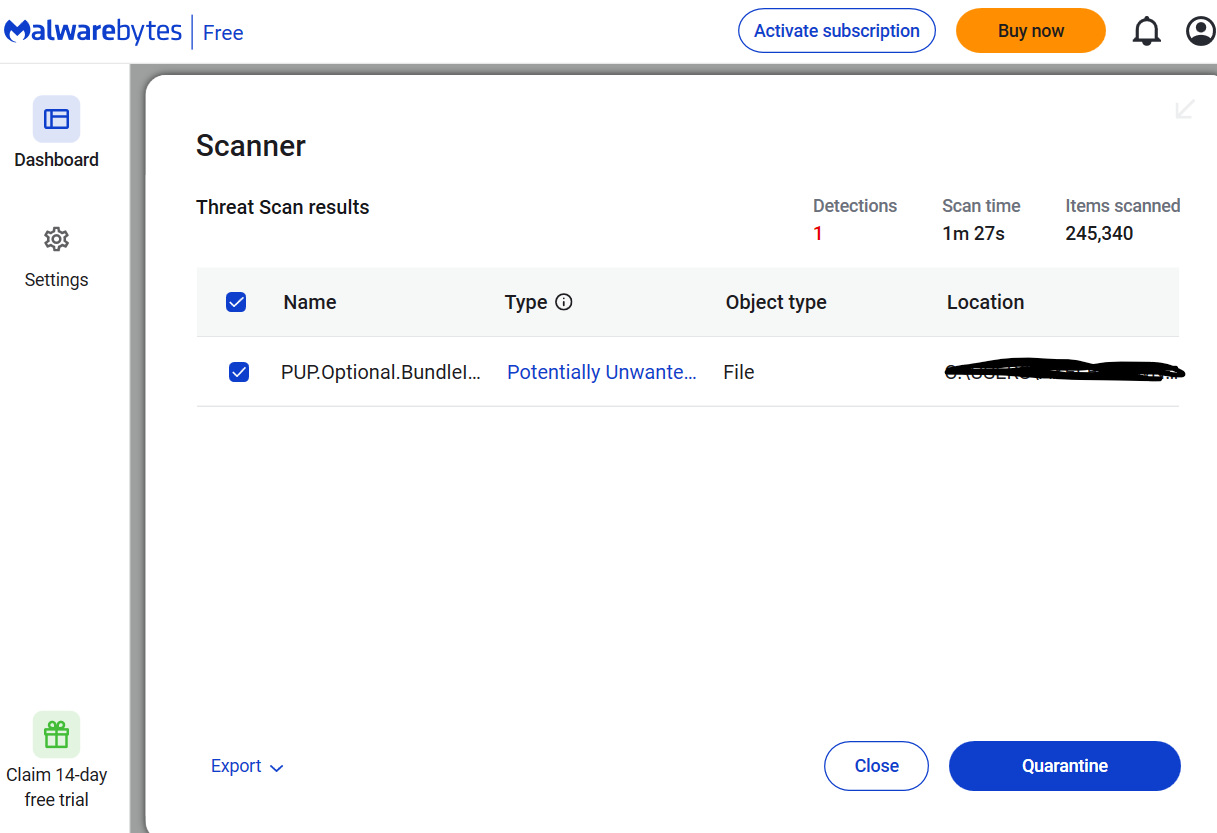This screenshot has height=833, width=1217.
Task: Click the Threat Scan results heading
Action: coord(283,207)
